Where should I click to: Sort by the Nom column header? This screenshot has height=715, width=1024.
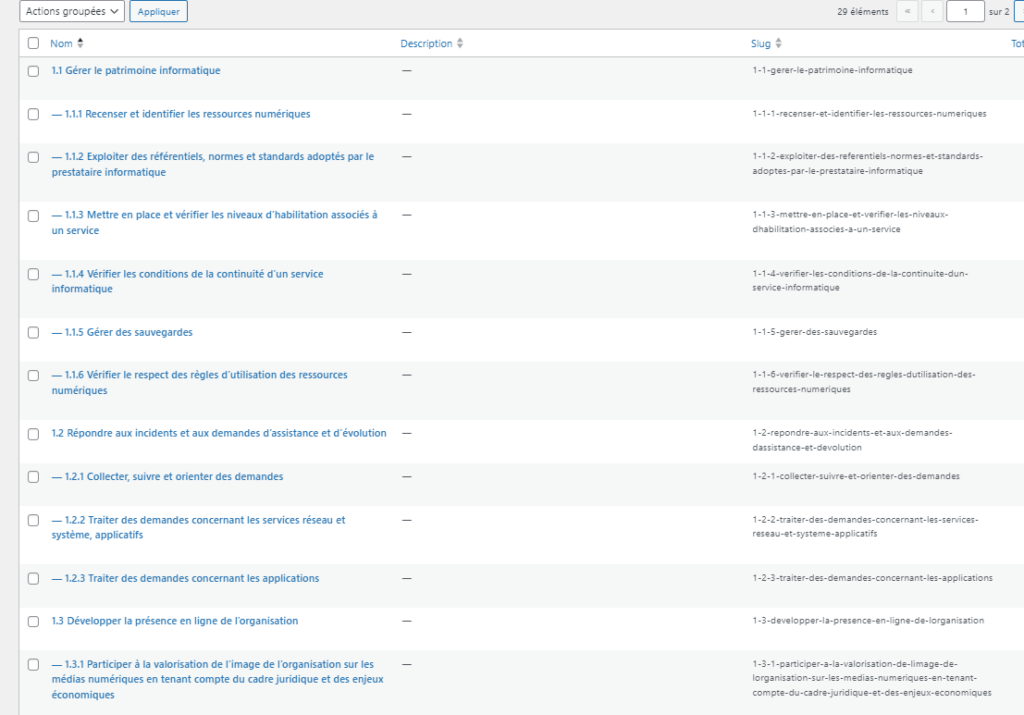tap(61, 44)
